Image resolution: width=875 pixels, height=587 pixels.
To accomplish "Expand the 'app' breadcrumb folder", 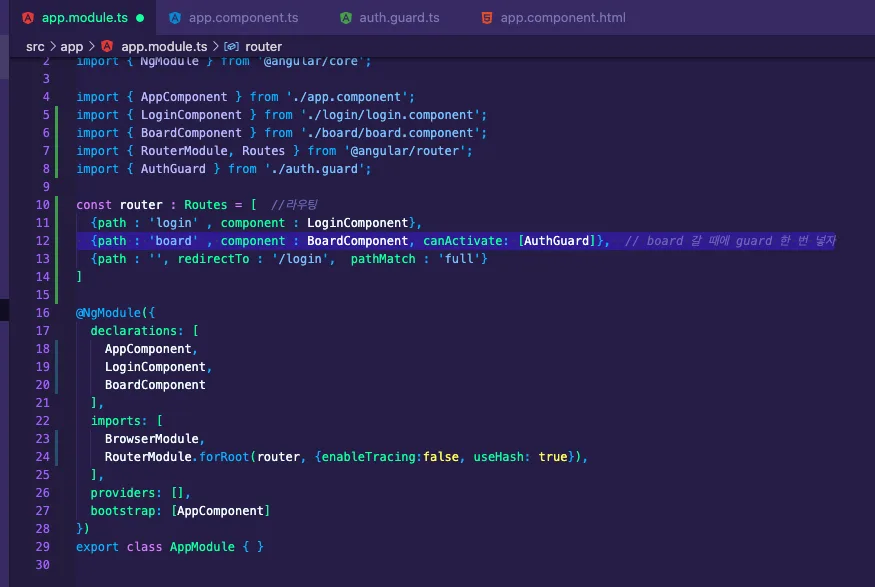I will click(71, 46).
